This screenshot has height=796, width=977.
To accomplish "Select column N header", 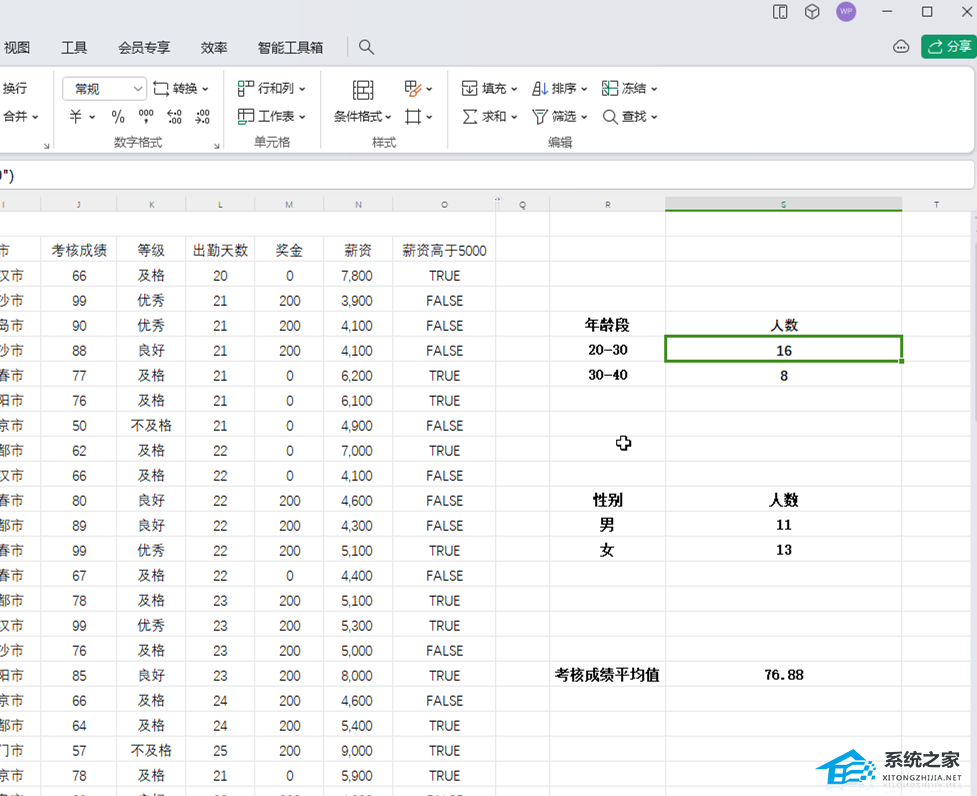I will pyautogui.click(x=358, y=204).
